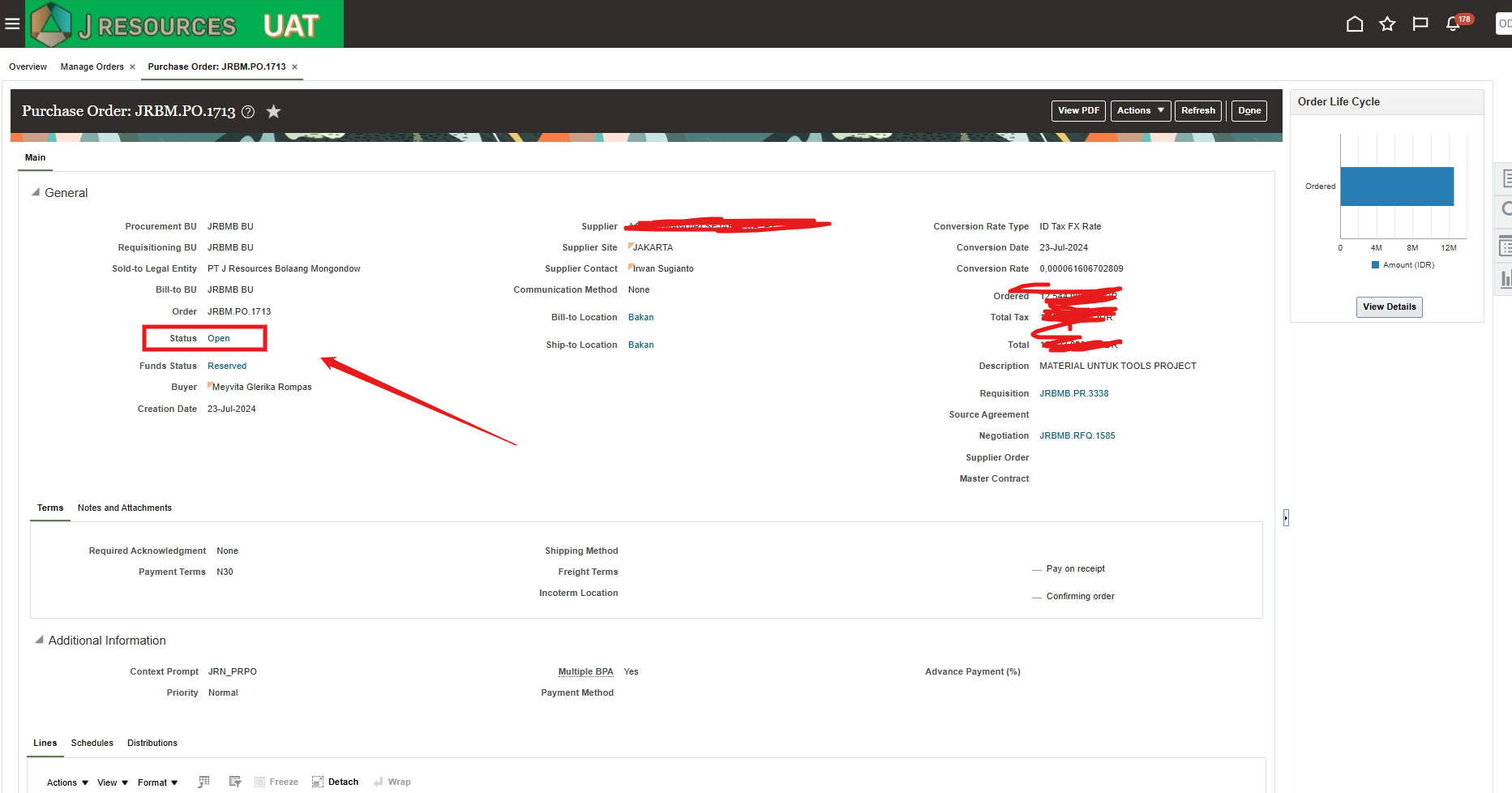1512x793 pixels.
Task: Close the Purchase Order JRBM.PO.1713 tab
Action: click(294, 67)
